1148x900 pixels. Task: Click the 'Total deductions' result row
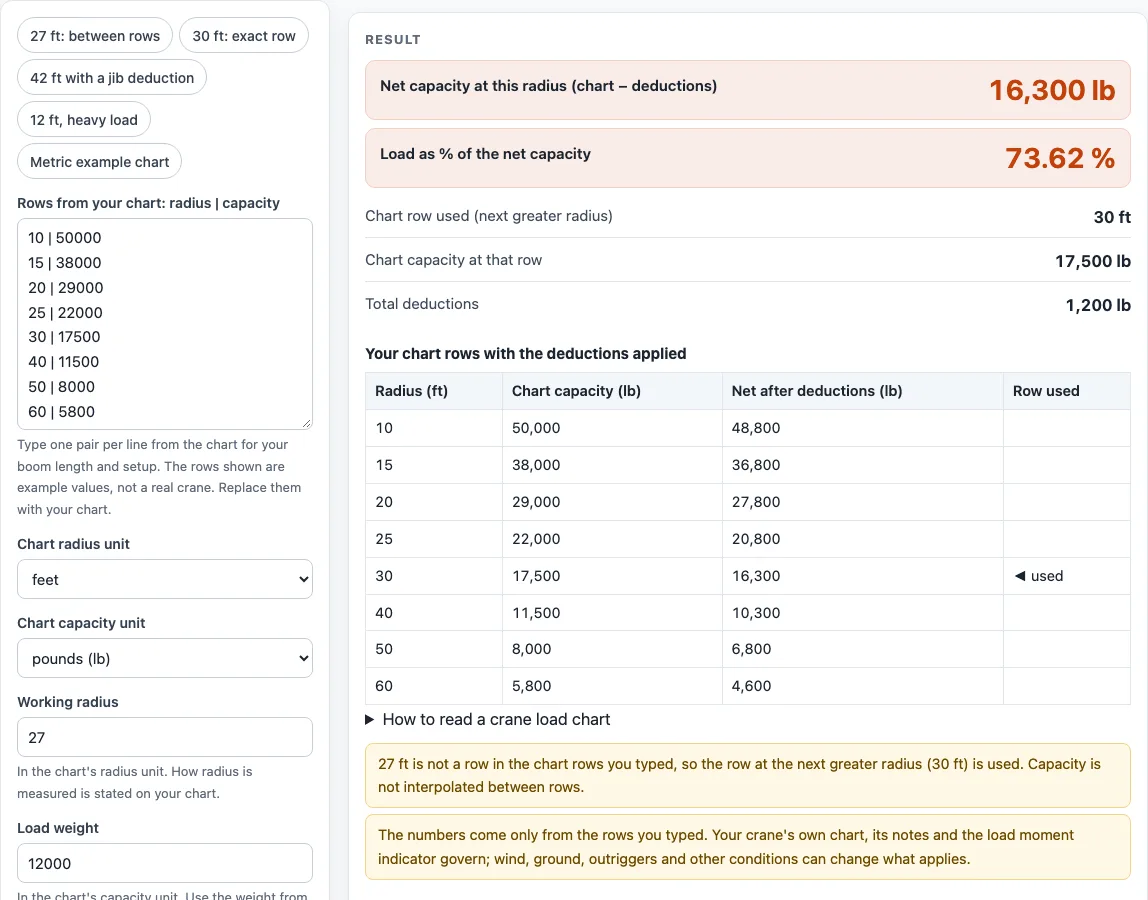[x=748, y=304]
